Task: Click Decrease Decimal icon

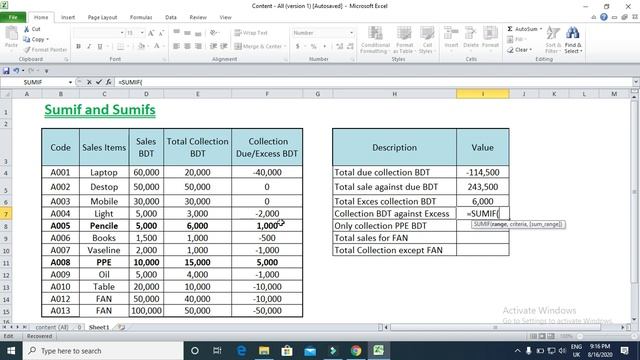Action: [350, 47]
